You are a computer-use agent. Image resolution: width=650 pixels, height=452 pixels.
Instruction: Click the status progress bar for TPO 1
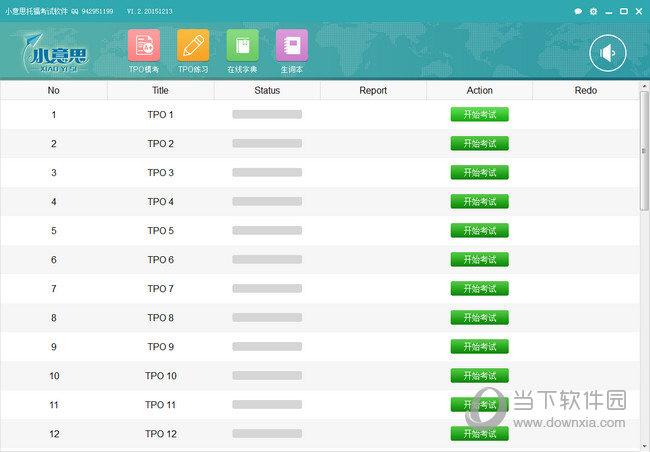267,114
